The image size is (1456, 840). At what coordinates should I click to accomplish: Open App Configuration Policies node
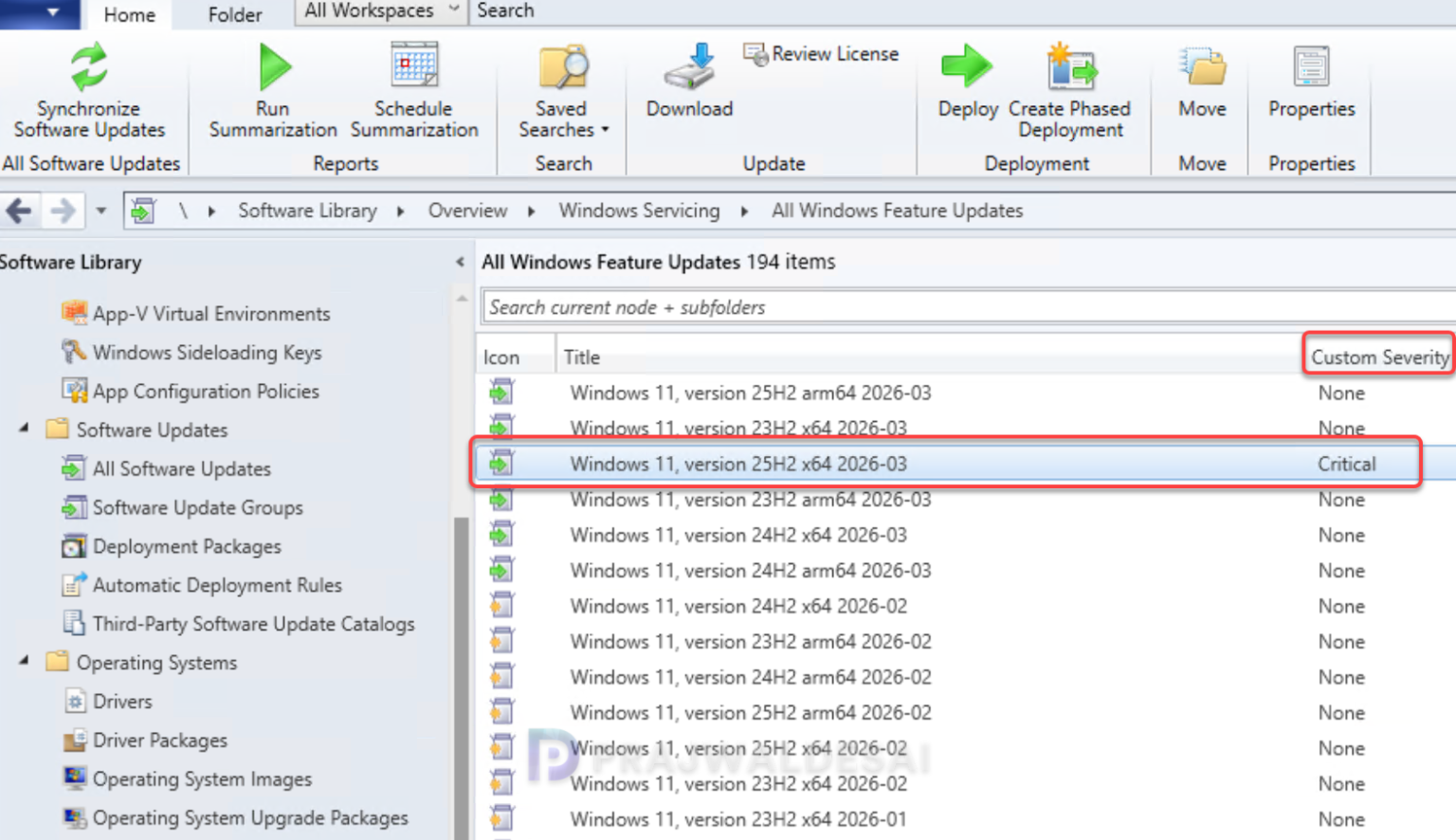pos(191,391)
